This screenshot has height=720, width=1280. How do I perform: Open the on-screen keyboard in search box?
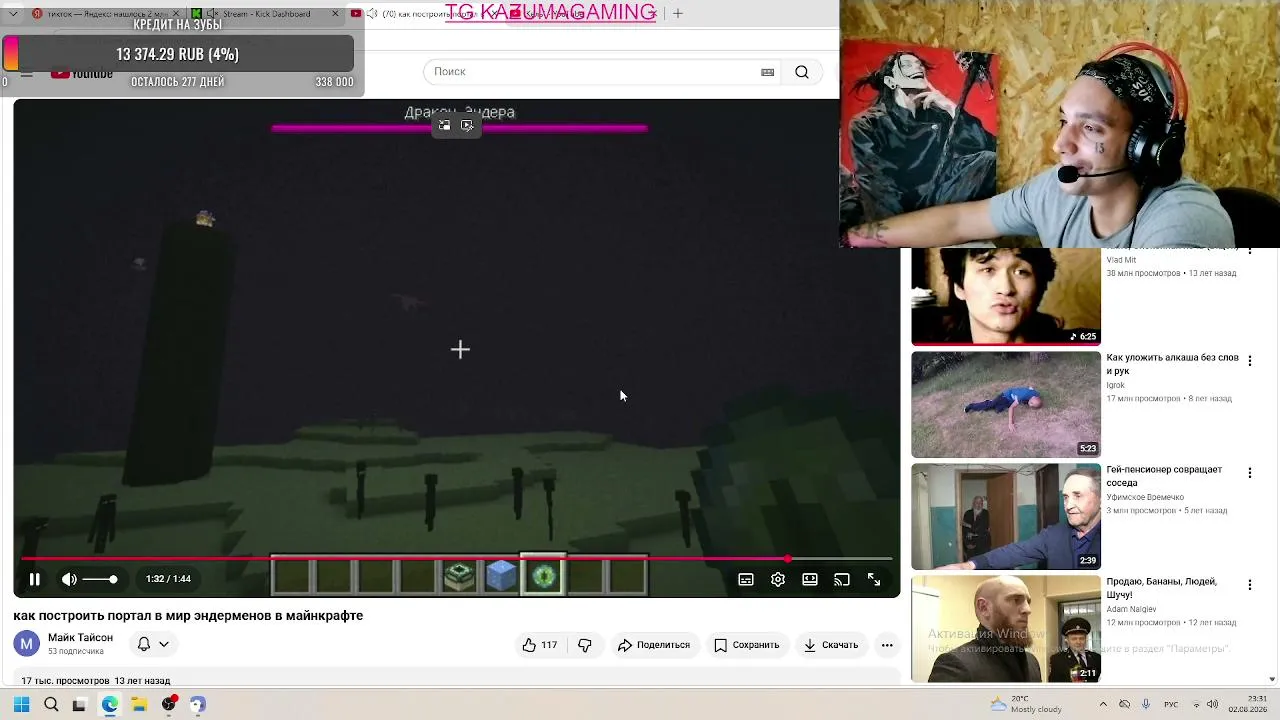pyautogui.click(x=768, y=72)
